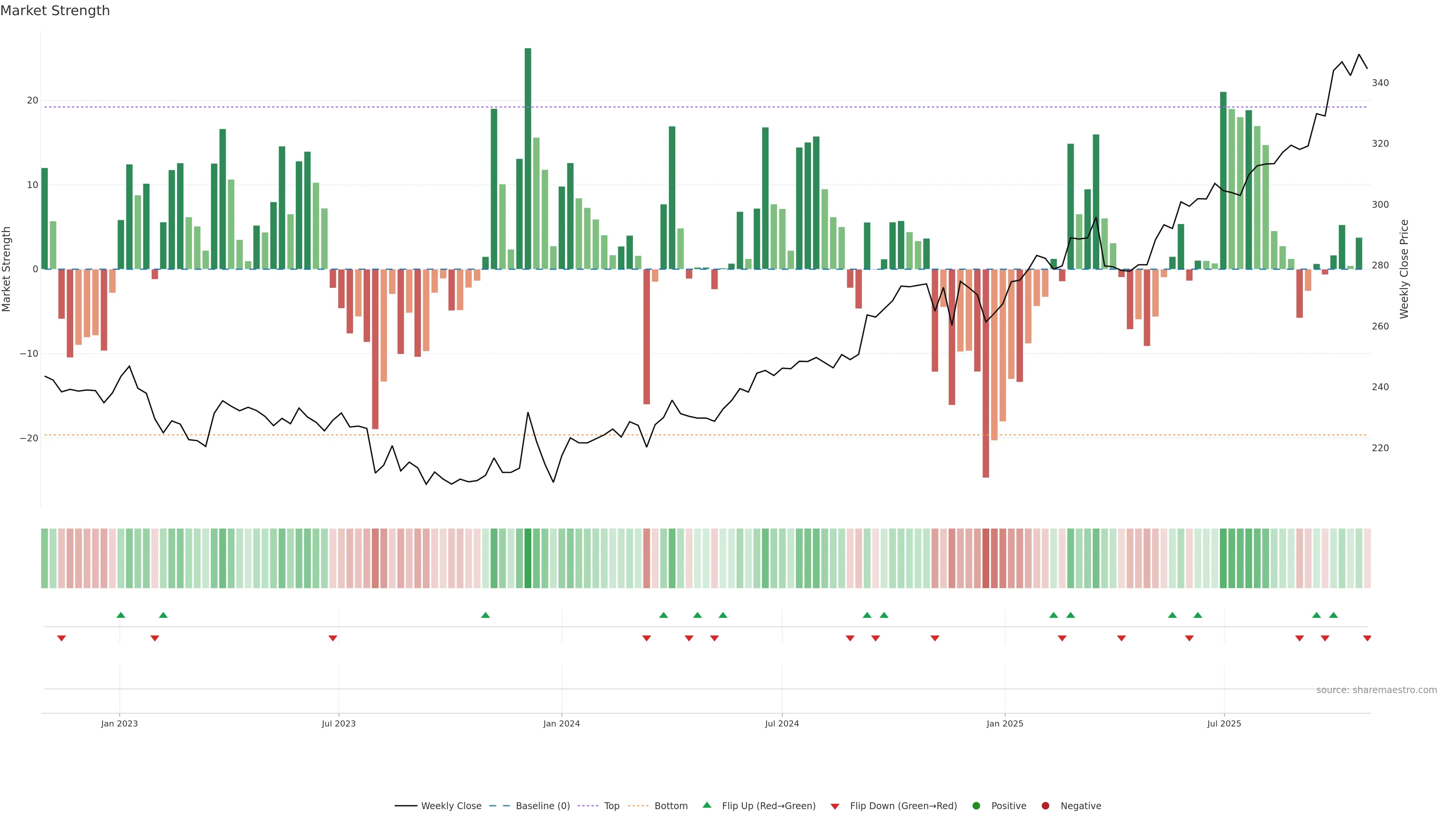Click the leftmost red flip-down triangle marker
This screenshot has width=1456, height=819.
tap(61, 638)
